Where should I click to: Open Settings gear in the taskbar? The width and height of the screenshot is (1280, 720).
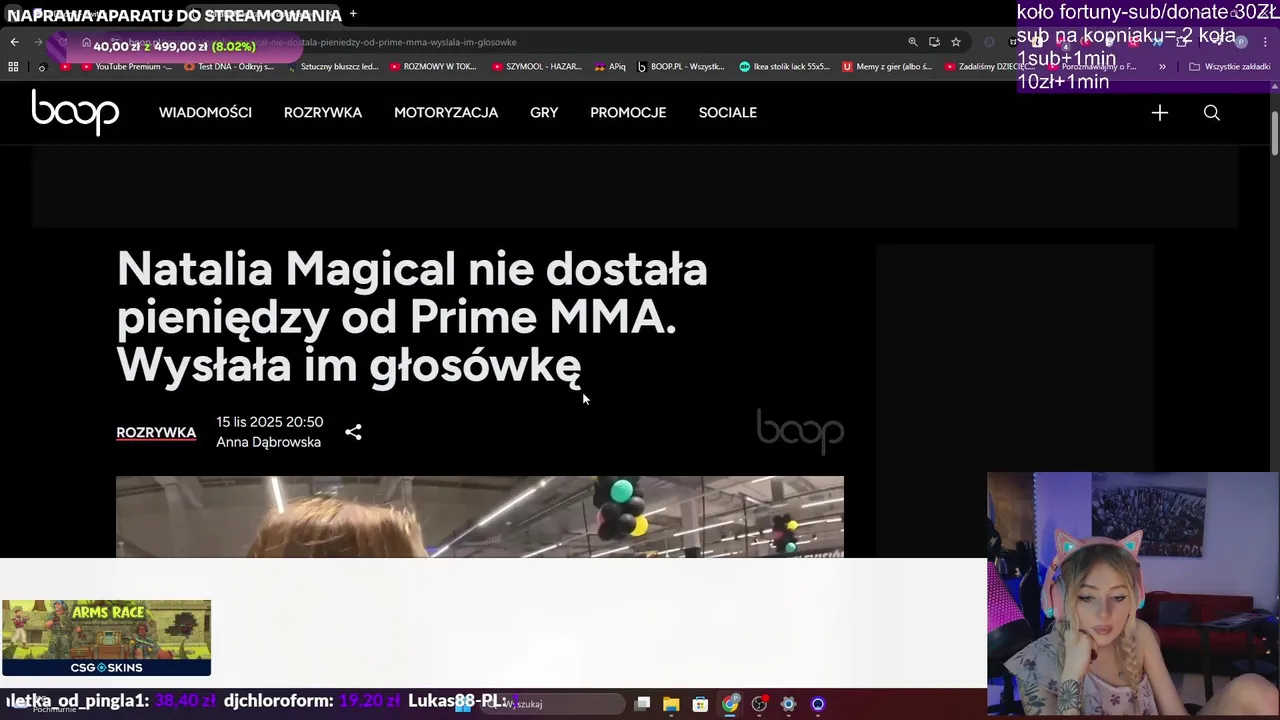[788, 704]
